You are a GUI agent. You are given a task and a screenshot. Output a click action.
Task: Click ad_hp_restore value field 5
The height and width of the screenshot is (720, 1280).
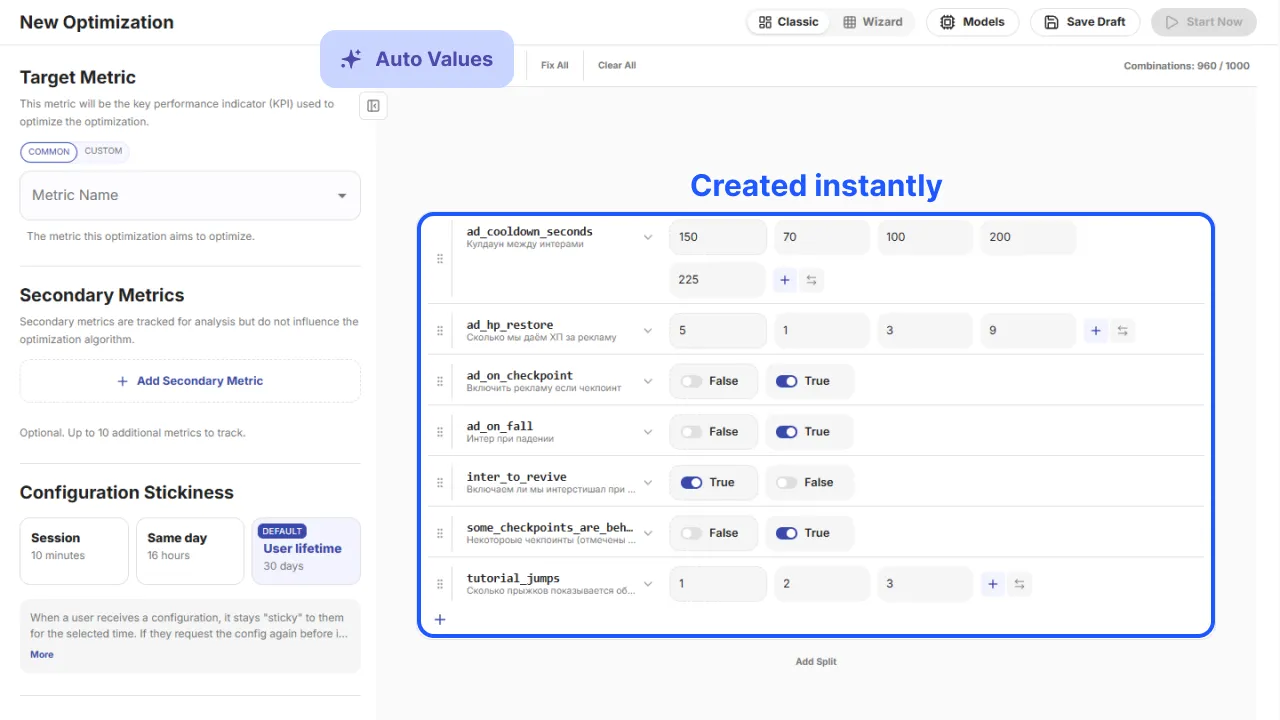(x=718, y=330)
